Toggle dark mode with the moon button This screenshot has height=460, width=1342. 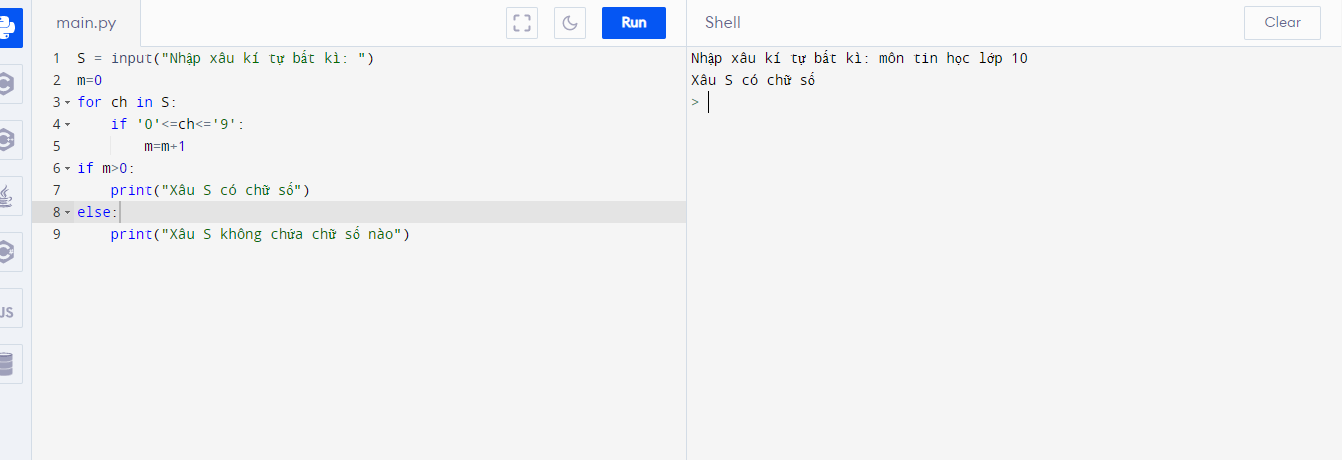570,23
